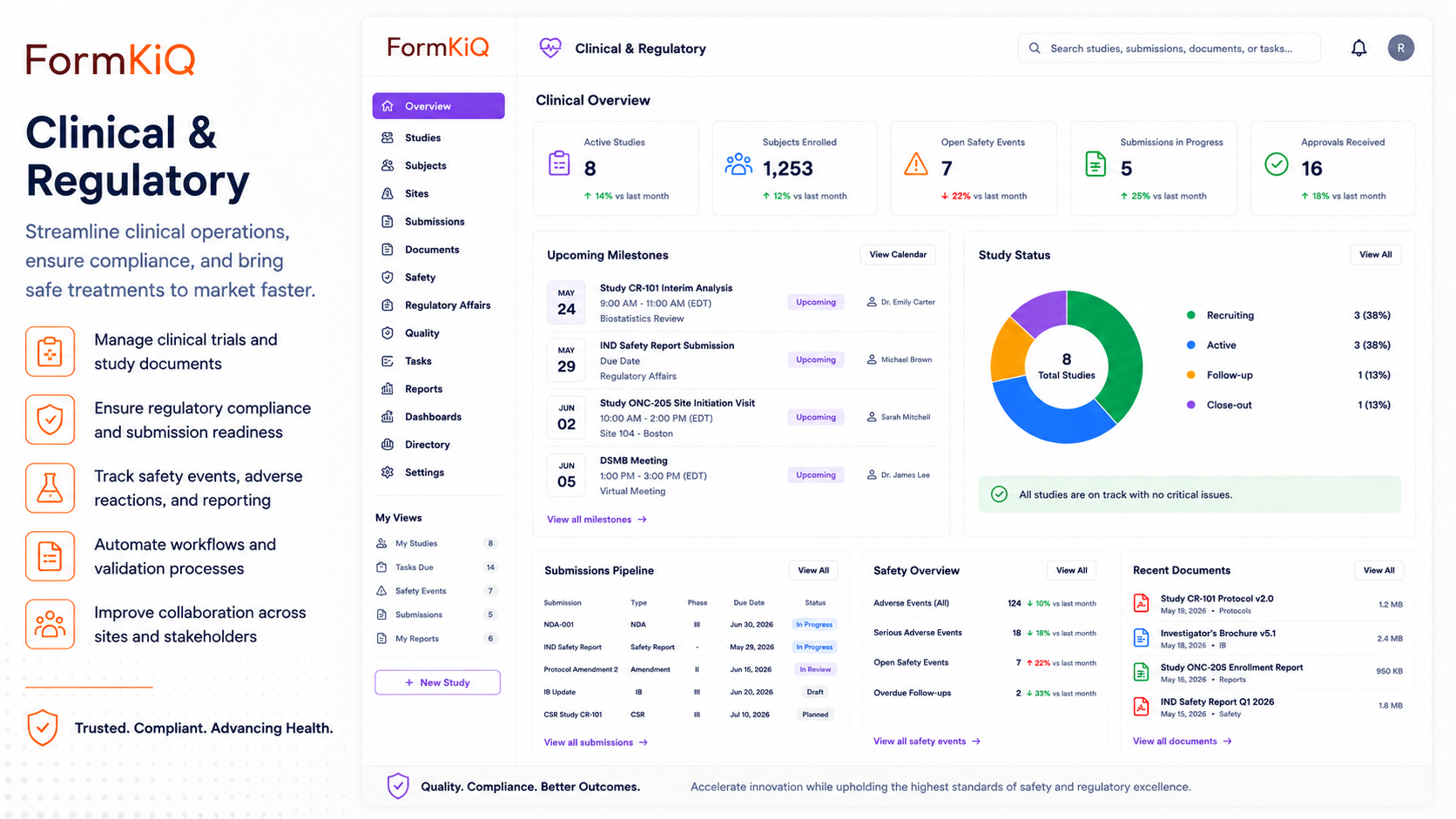This screenshot has width=1456, height=819.
Task: Click the Documents sidebar icon
Action: coord(388,249)
